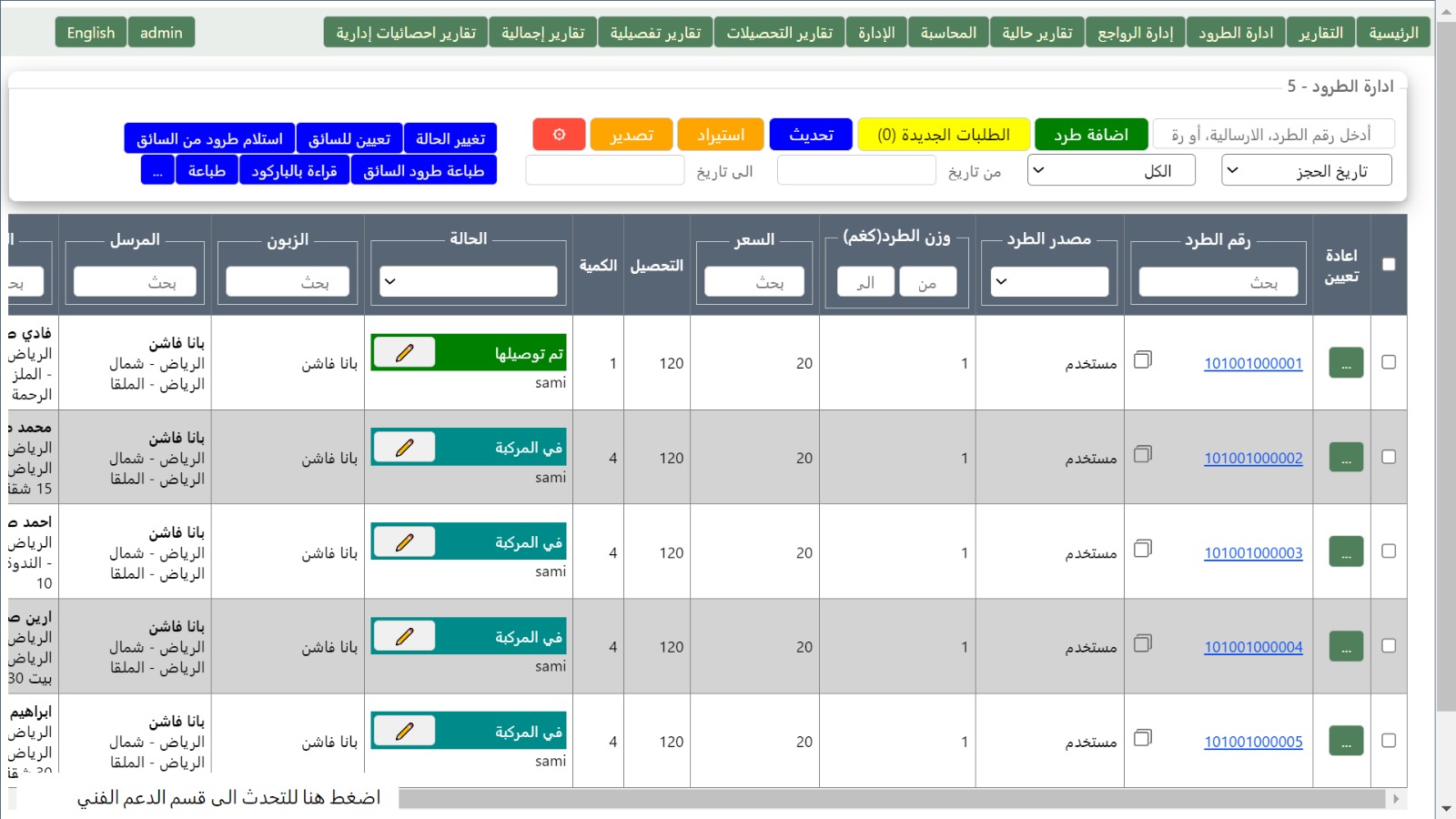
Task: Expand the 'الكل' filter dropdown
Action: point(1110,170)
